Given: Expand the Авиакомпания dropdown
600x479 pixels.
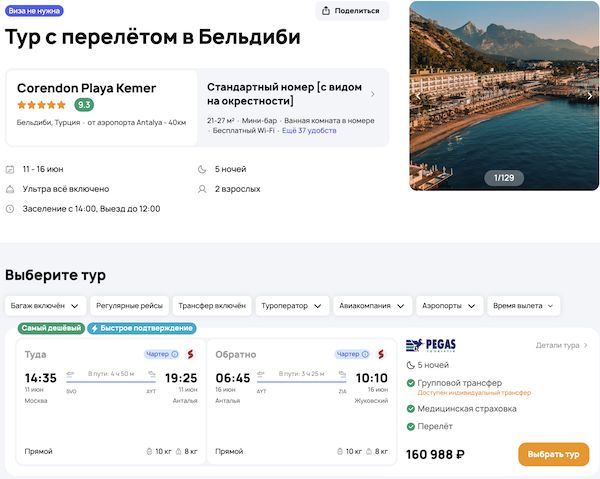Looking at the screenshot, I should click(x=372, y=305).
